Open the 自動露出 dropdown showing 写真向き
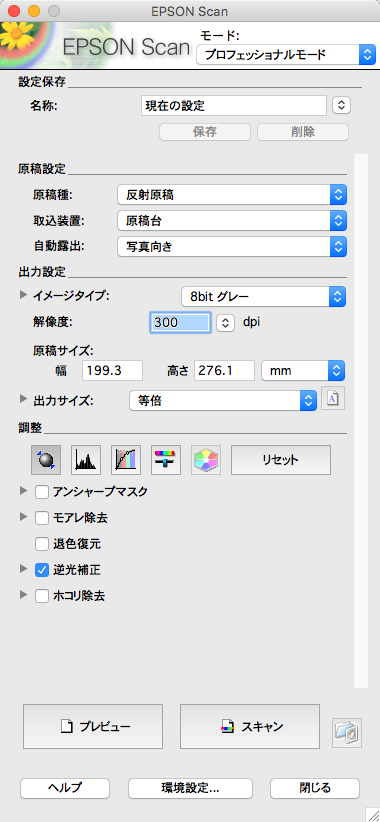 (232, 246)
